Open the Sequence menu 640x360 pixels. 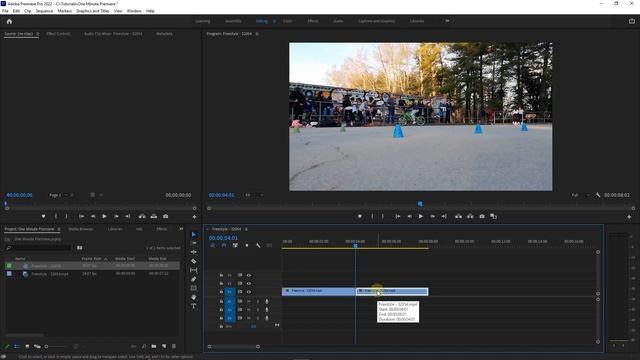(44, 11)
